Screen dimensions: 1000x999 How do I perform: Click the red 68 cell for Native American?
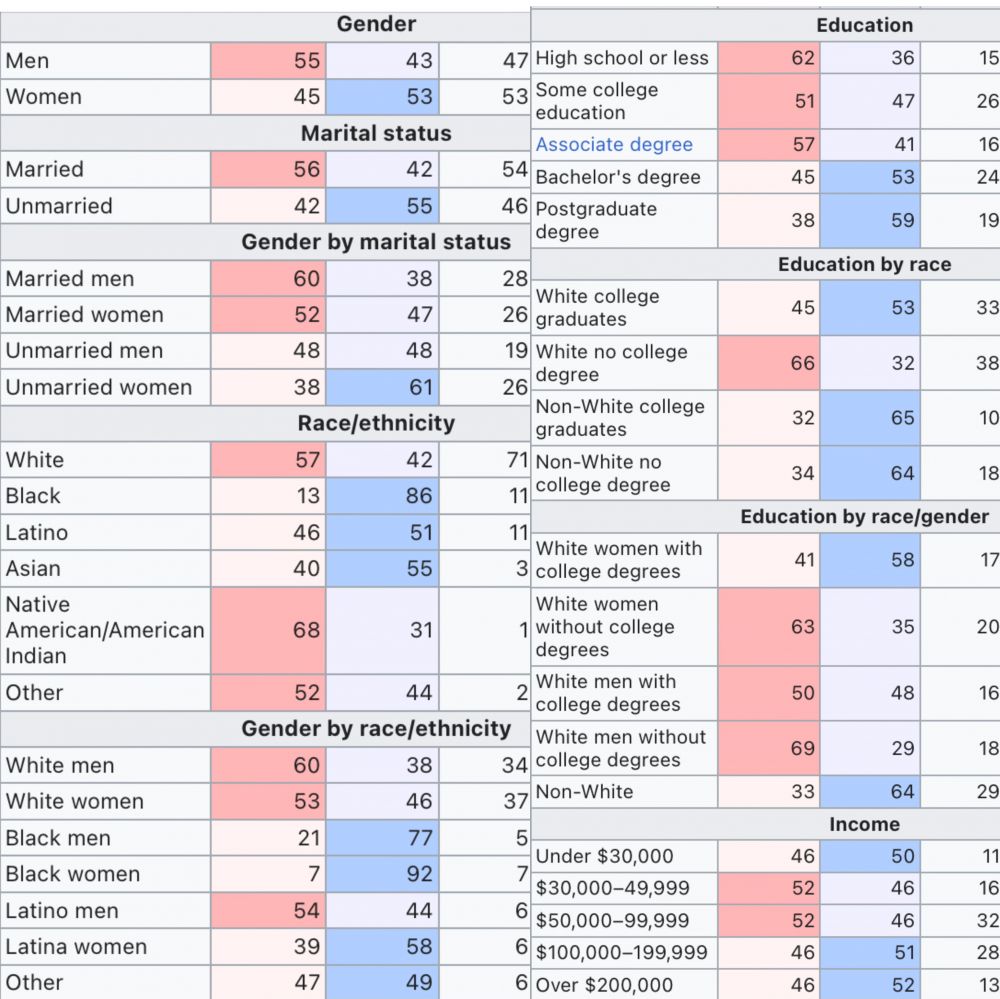pos(268,630)
